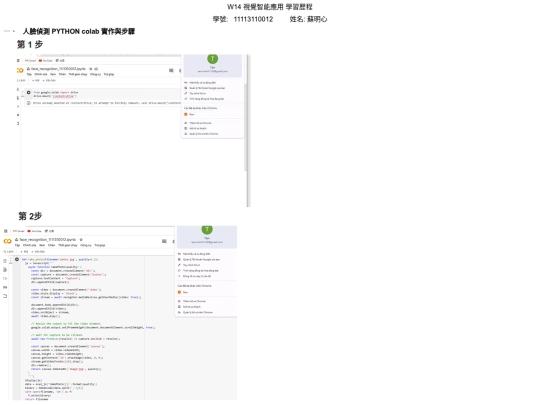Viewport: 540px width, 405px height.
Task: Select manage Google account entry in step 2 menu
Action: [199, 259]
